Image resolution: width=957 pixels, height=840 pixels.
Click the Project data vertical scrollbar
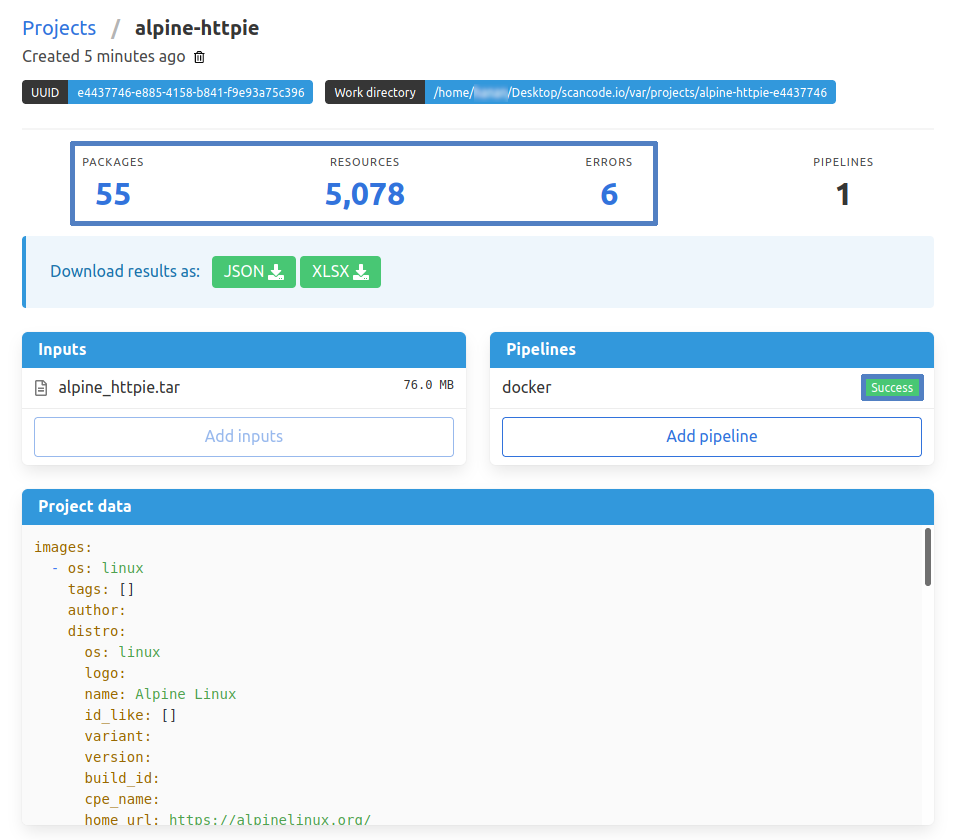928,557
